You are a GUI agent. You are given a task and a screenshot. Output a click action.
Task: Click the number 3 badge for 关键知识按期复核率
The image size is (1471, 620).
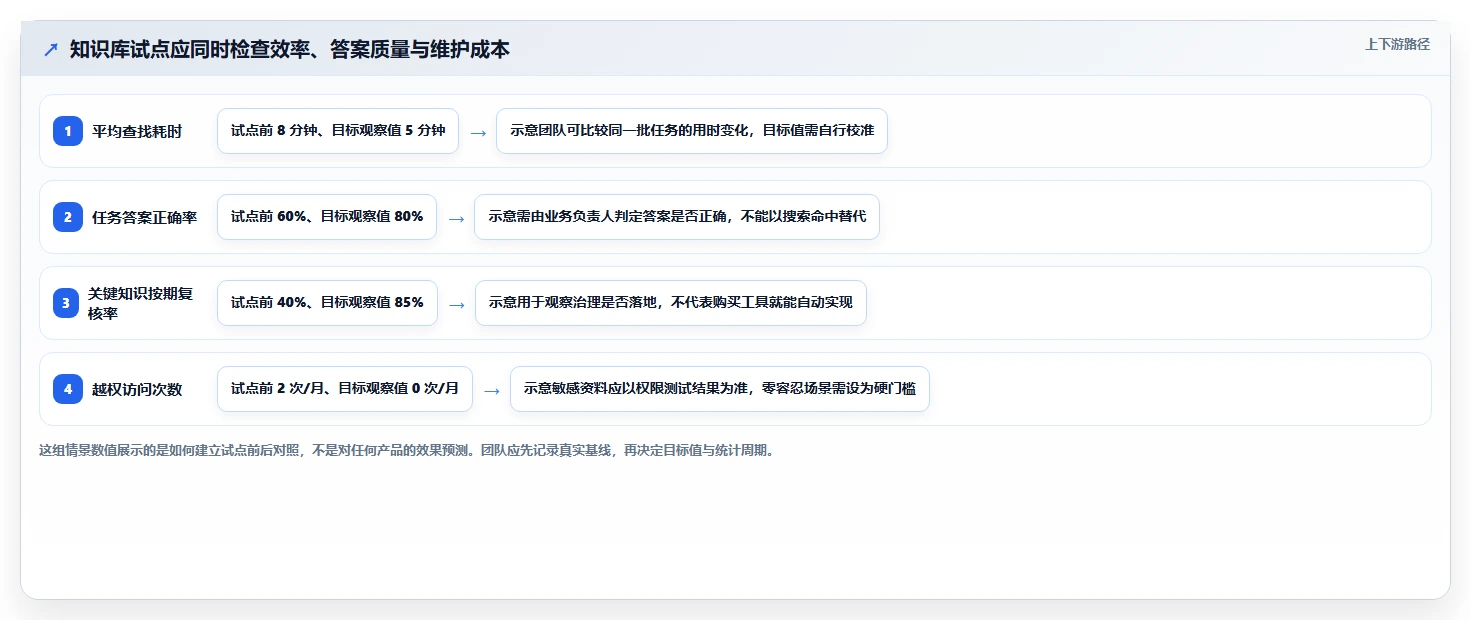click(68, 303)
